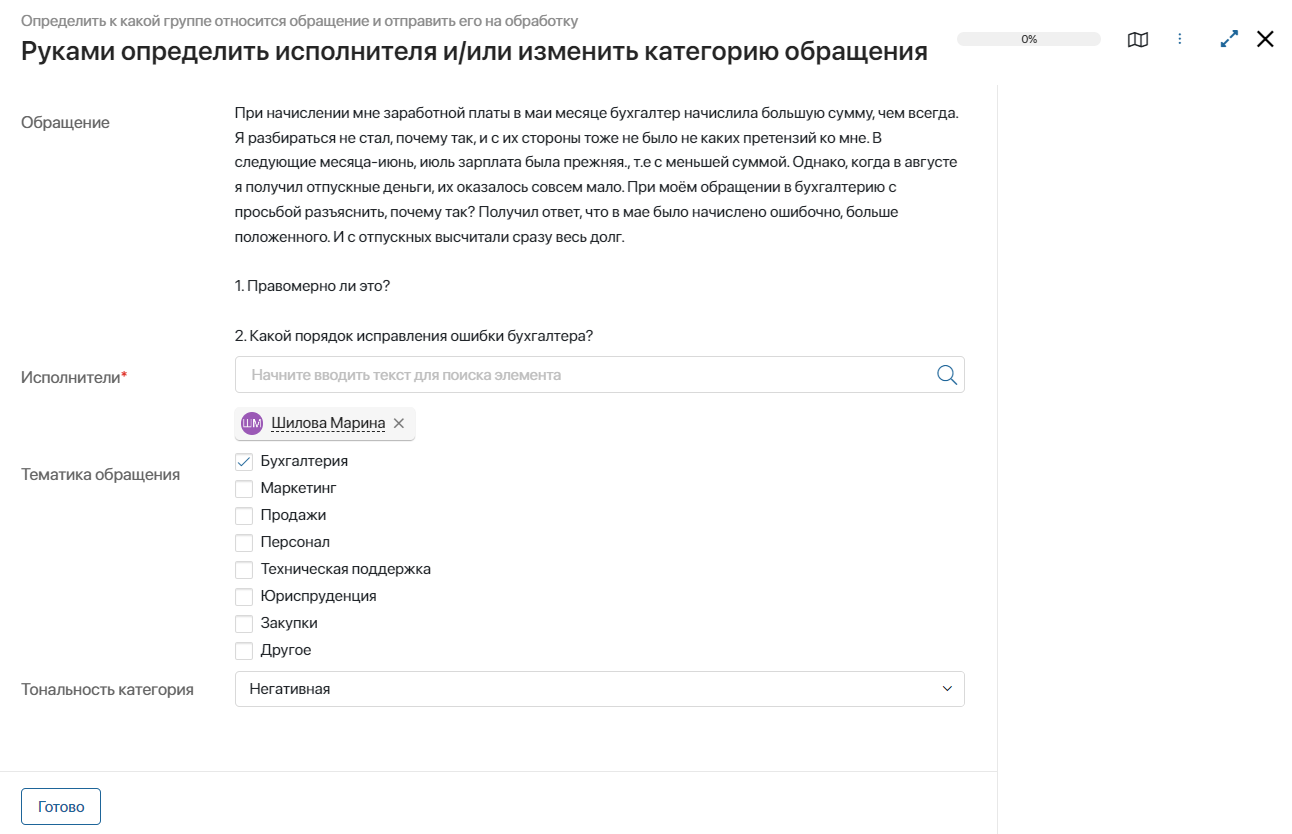Select the Персонал topic

[x=243, y=542]
